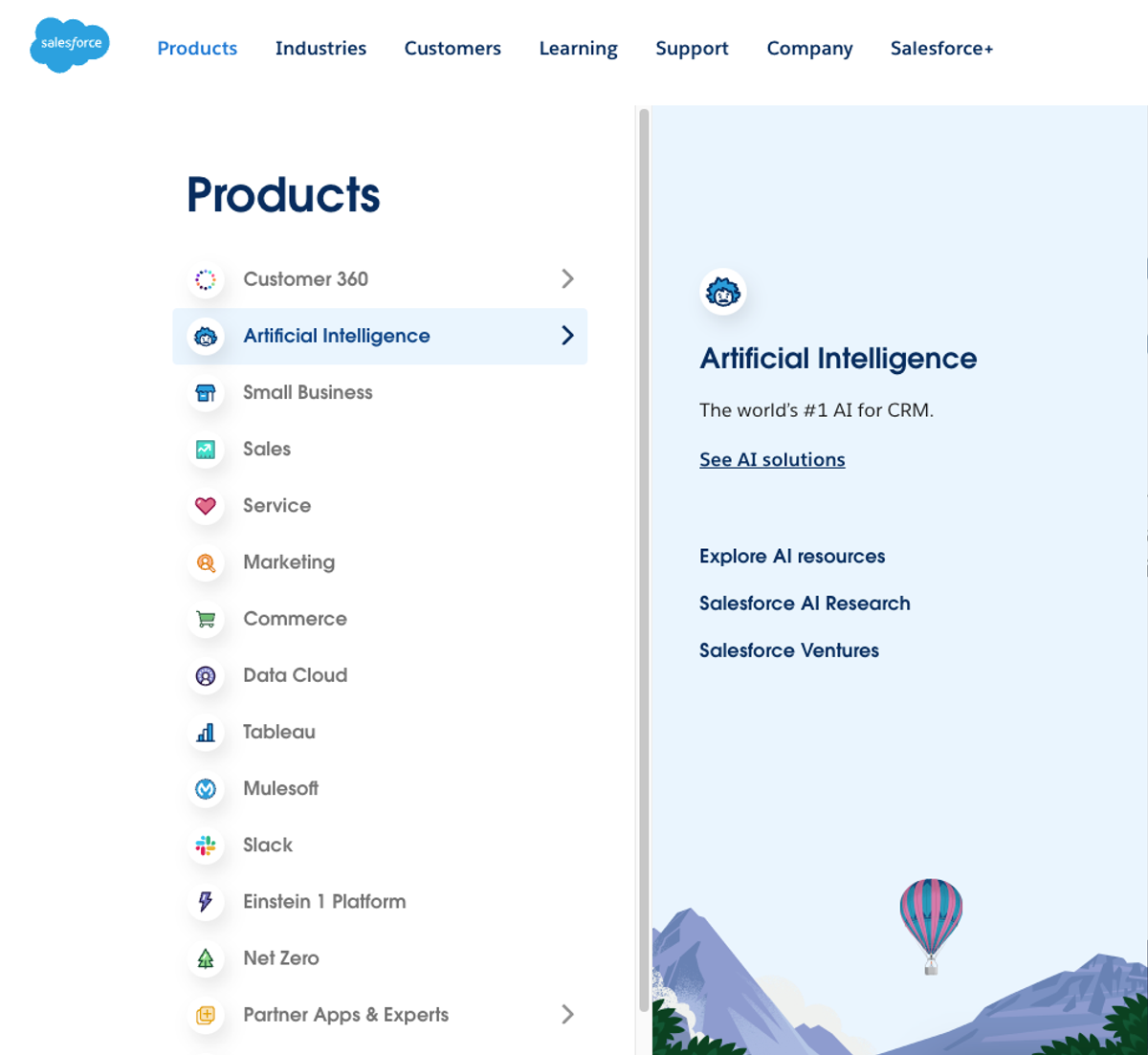
Task: Click the heart icon next to Service
Action: point(206,506)
